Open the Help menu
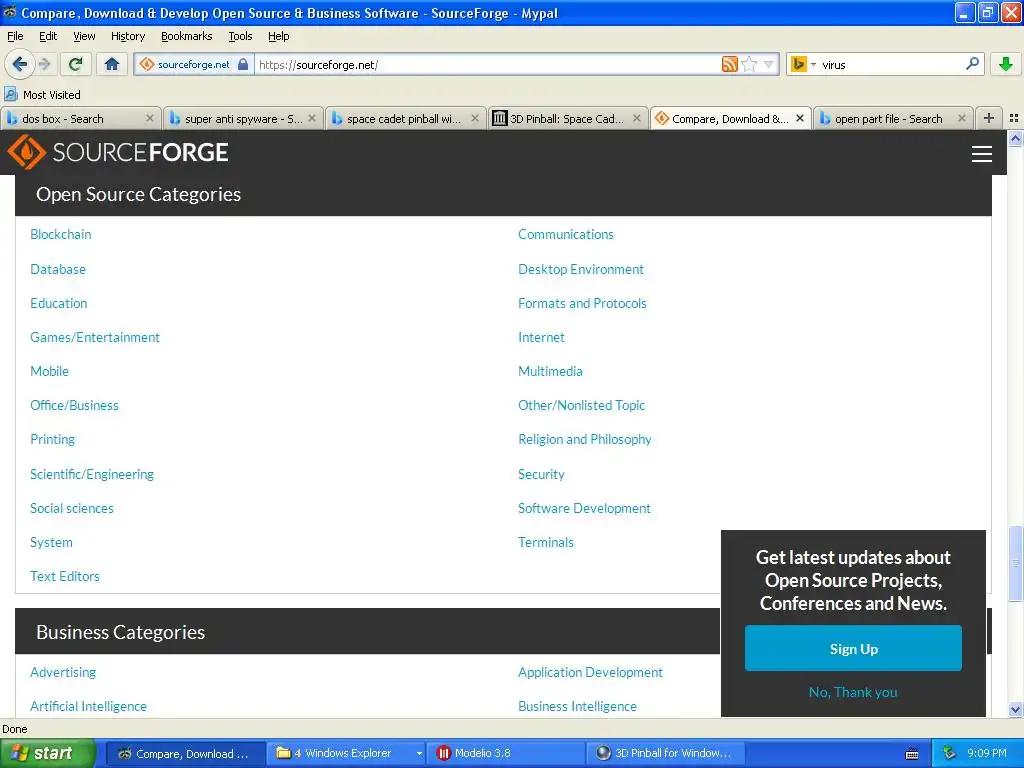 tap(278, 36)
